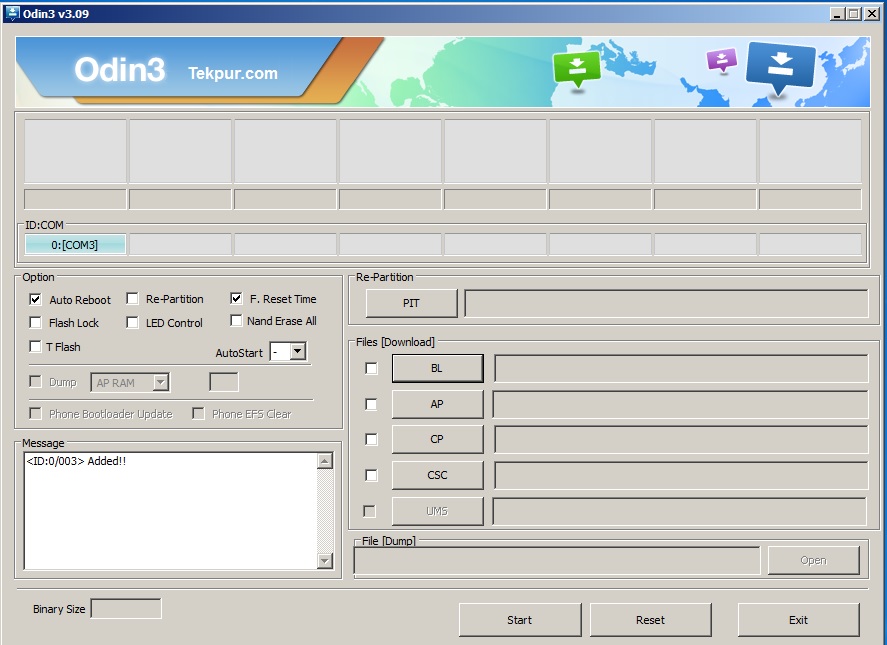Maximize the Odin3 window

(854, 14)
